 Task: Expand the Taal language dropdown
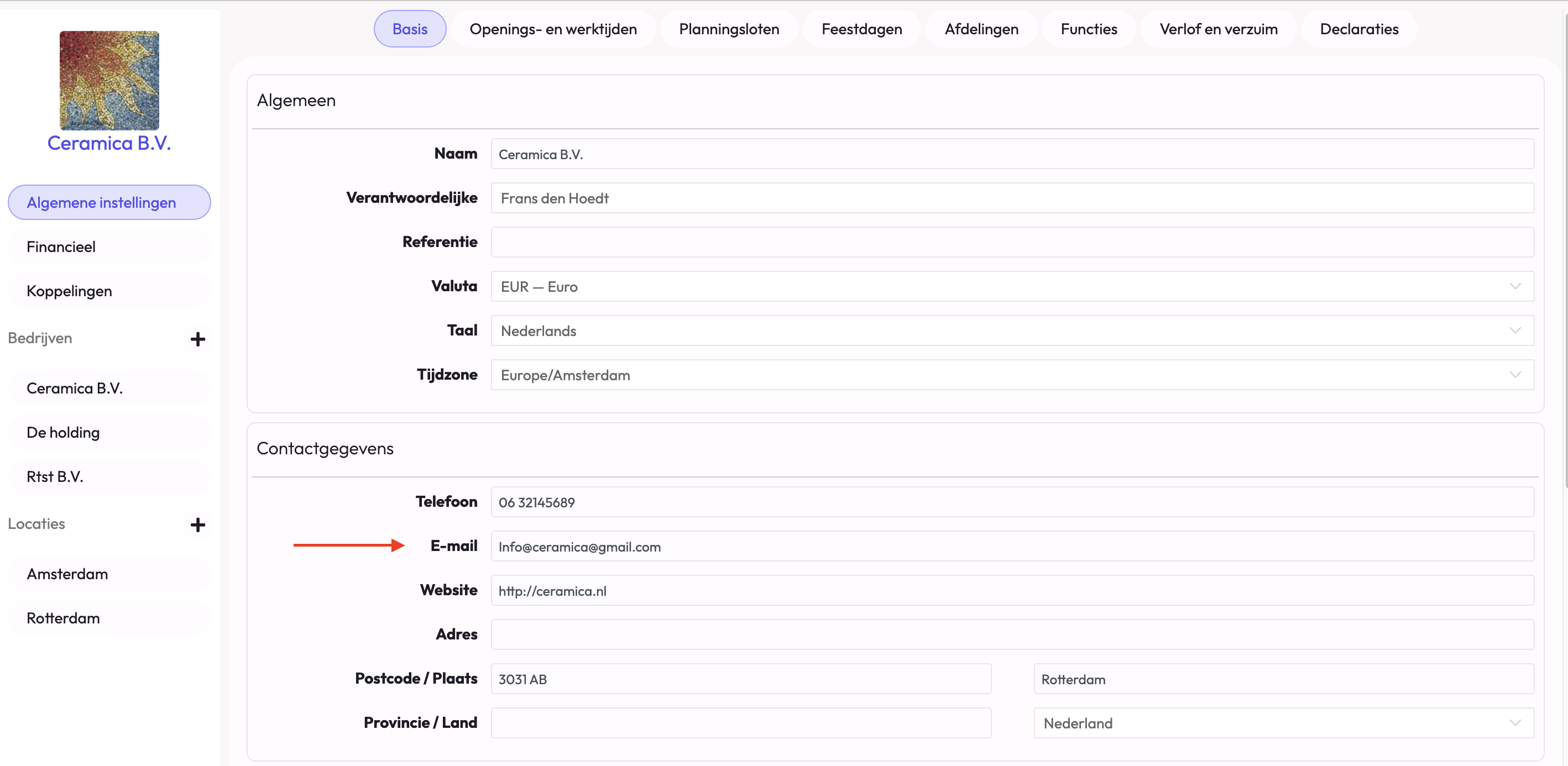[x=1012, y=330]
